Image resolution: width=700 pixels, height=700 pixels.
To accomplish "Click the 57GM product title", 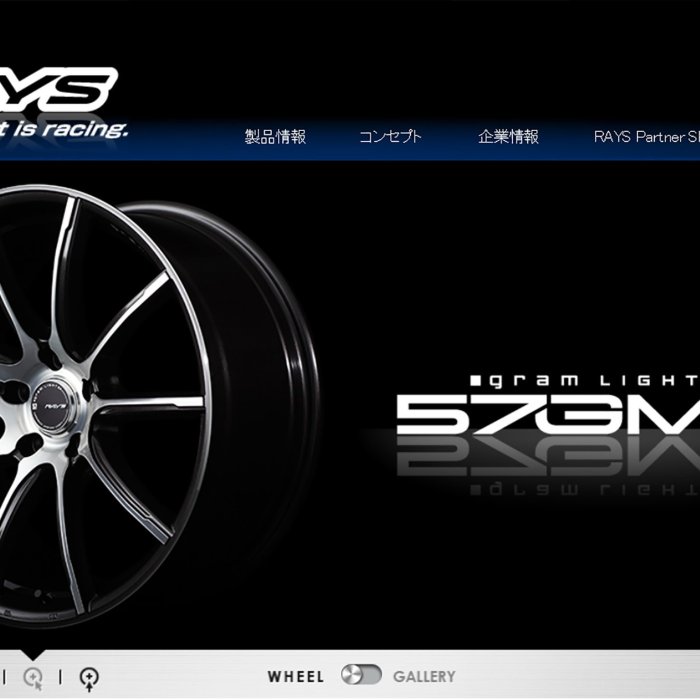I will click(548, 415).
